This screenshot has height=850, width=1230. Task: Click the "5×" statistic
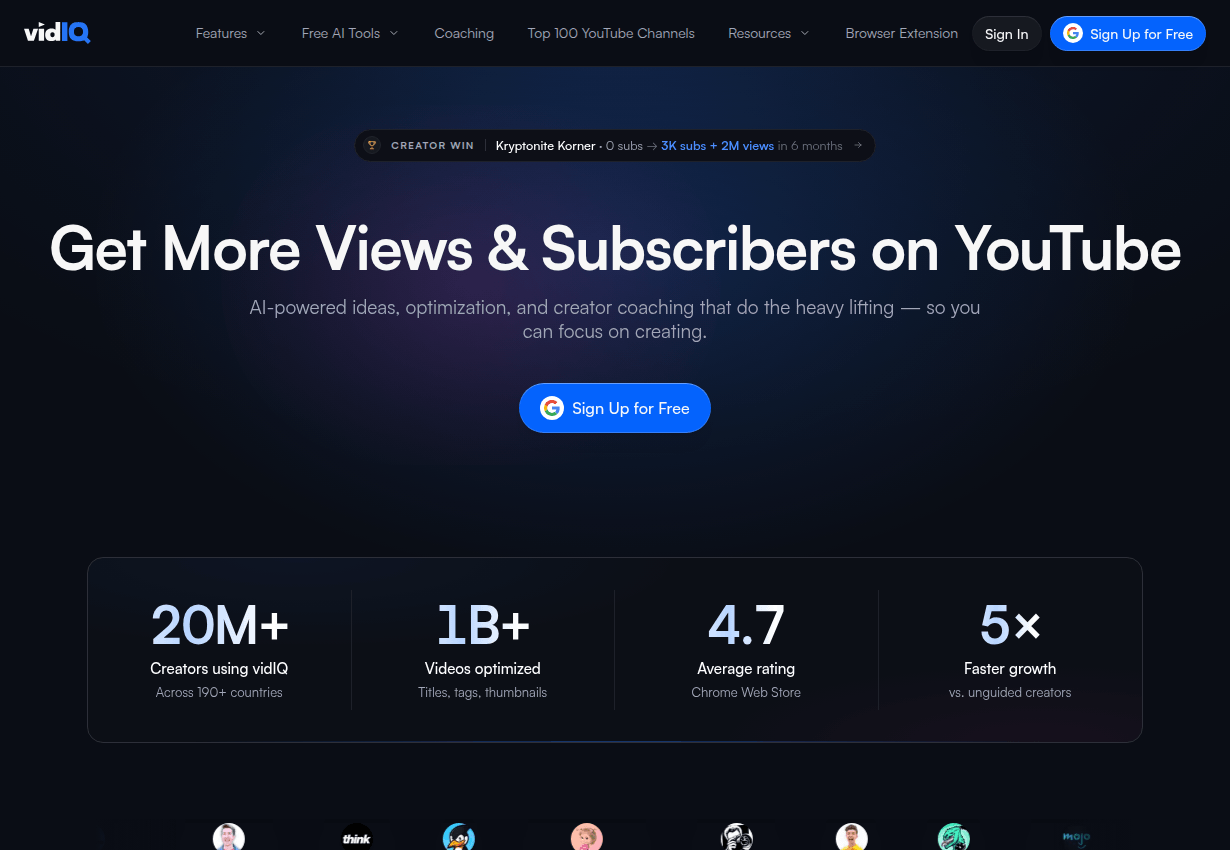point(1010,624)
